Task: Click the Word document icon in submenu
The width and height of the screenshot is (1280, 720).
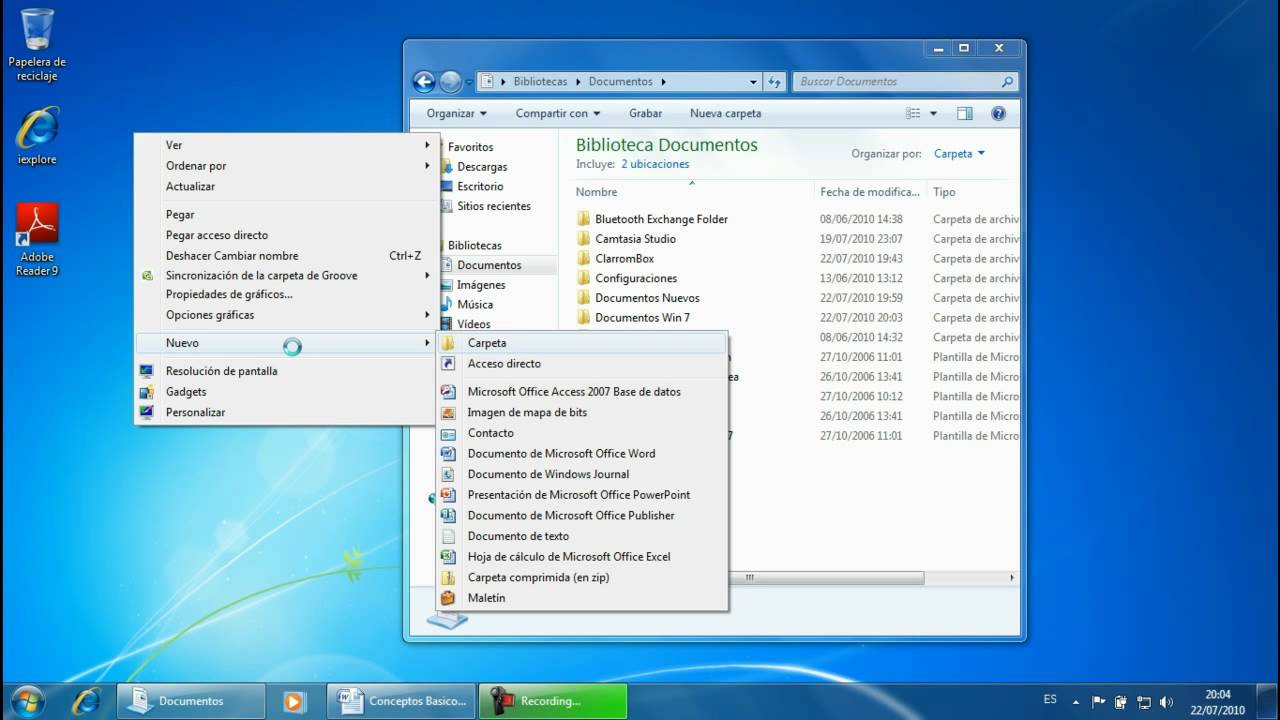Action: click(449, 454)
